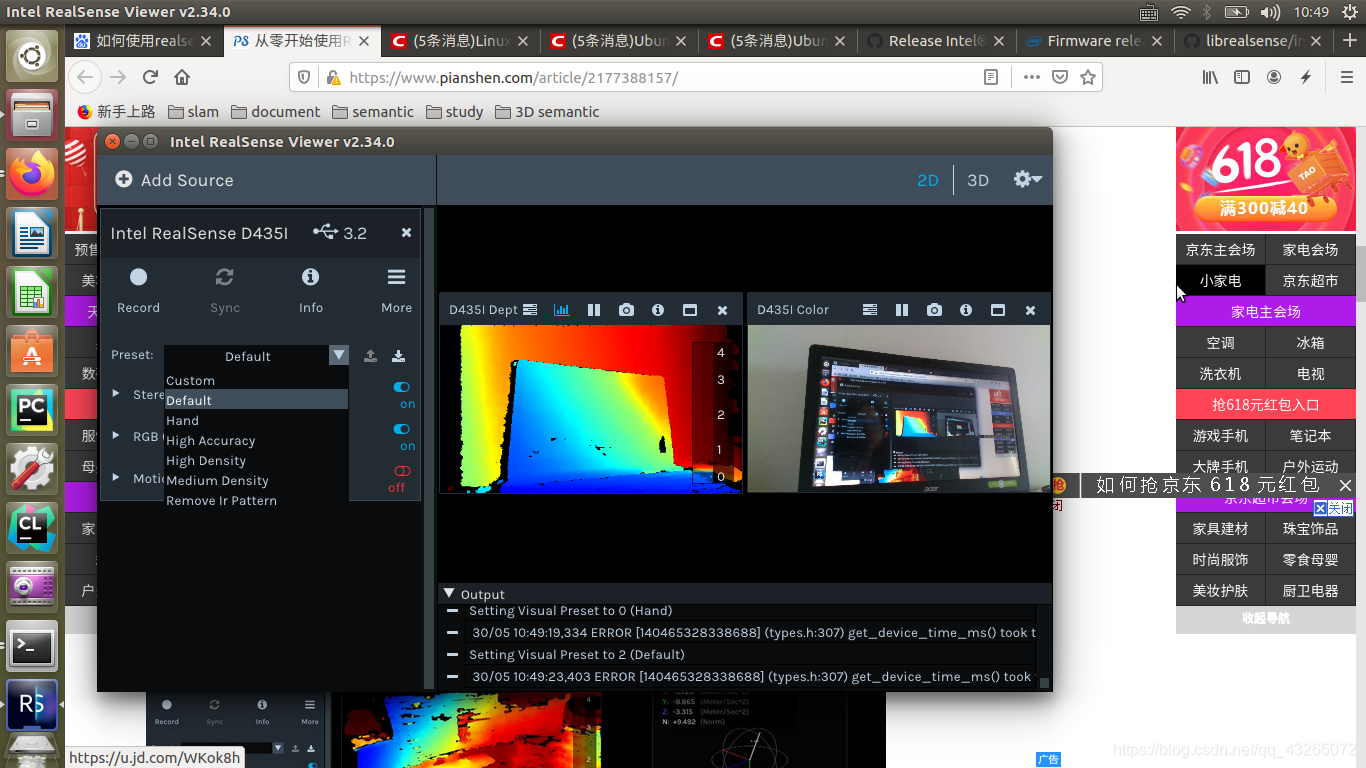Select Hand preset option
The width and height of the screenshot is (1366, 768).
point(256,420)
